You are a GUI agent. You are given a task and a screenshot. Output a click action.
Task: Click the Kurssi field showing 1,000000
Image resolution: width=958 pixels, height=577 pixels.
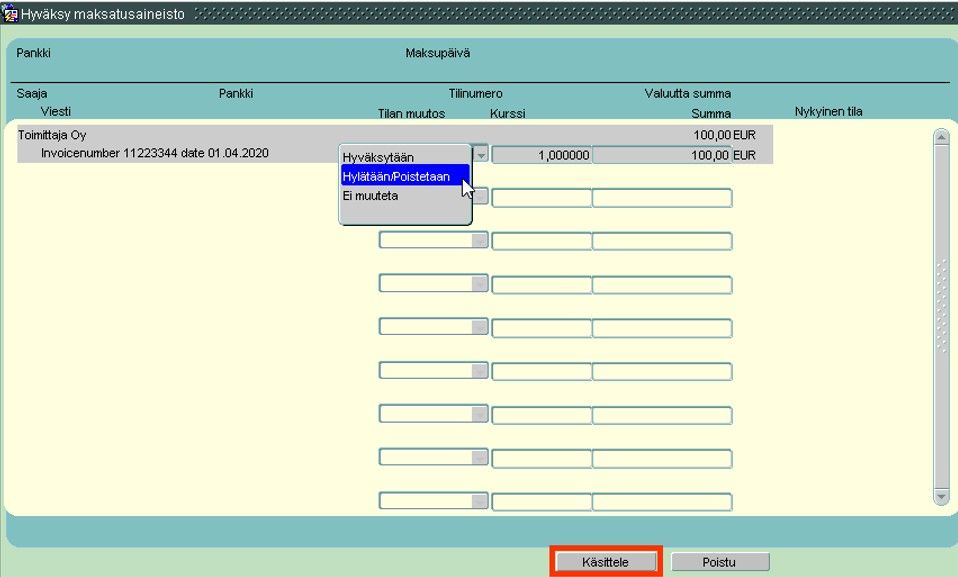coord(541,155)
